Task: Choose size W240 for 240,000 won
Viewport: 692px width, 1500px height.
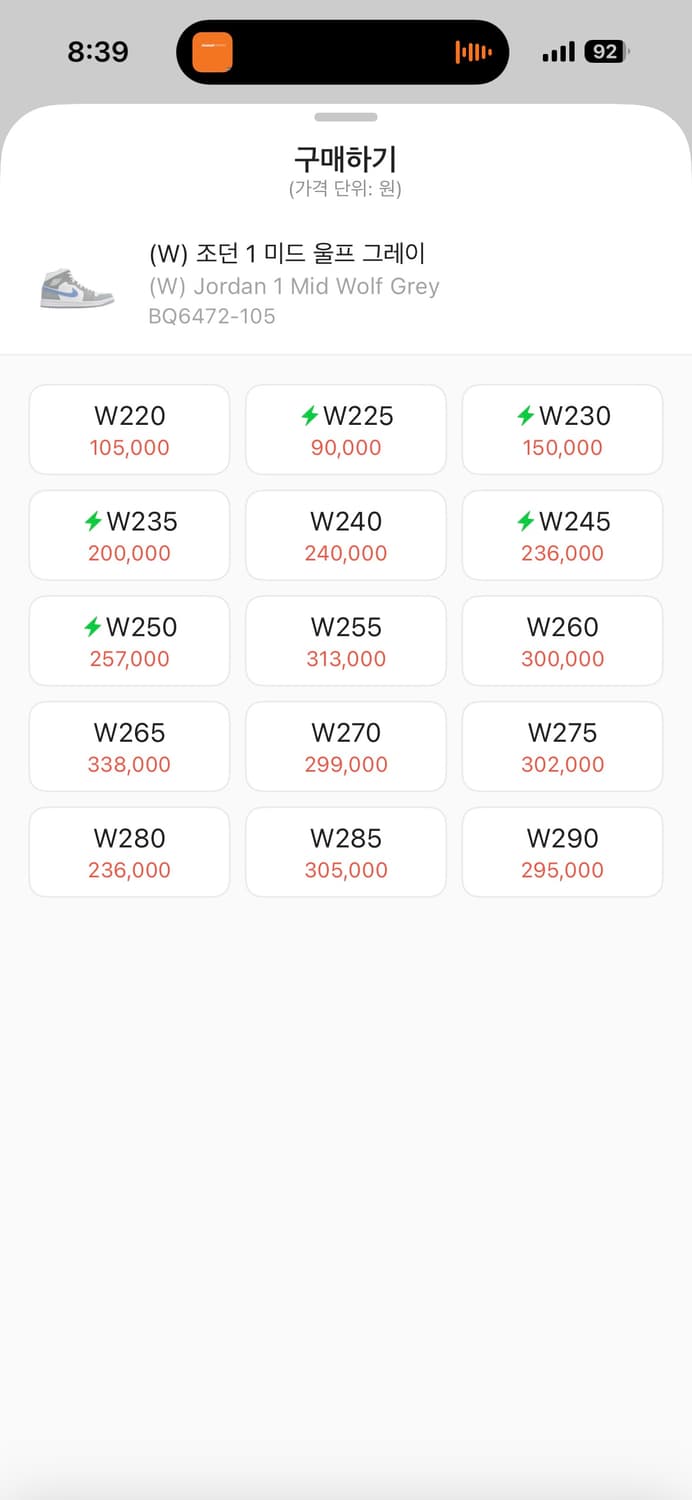Action: 346,535
